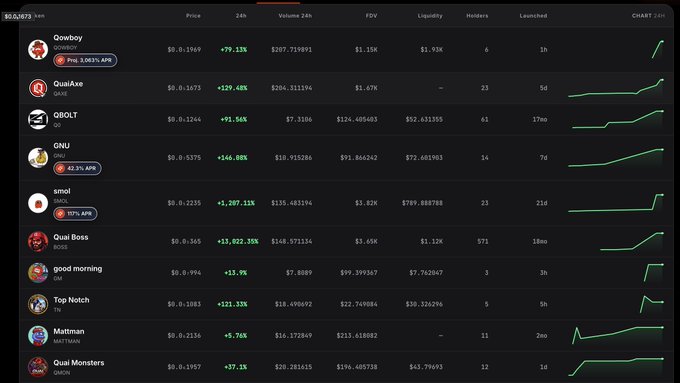680x383 pixels.
Task: Click the CHART 24H column header
Action: pos(648,16)
